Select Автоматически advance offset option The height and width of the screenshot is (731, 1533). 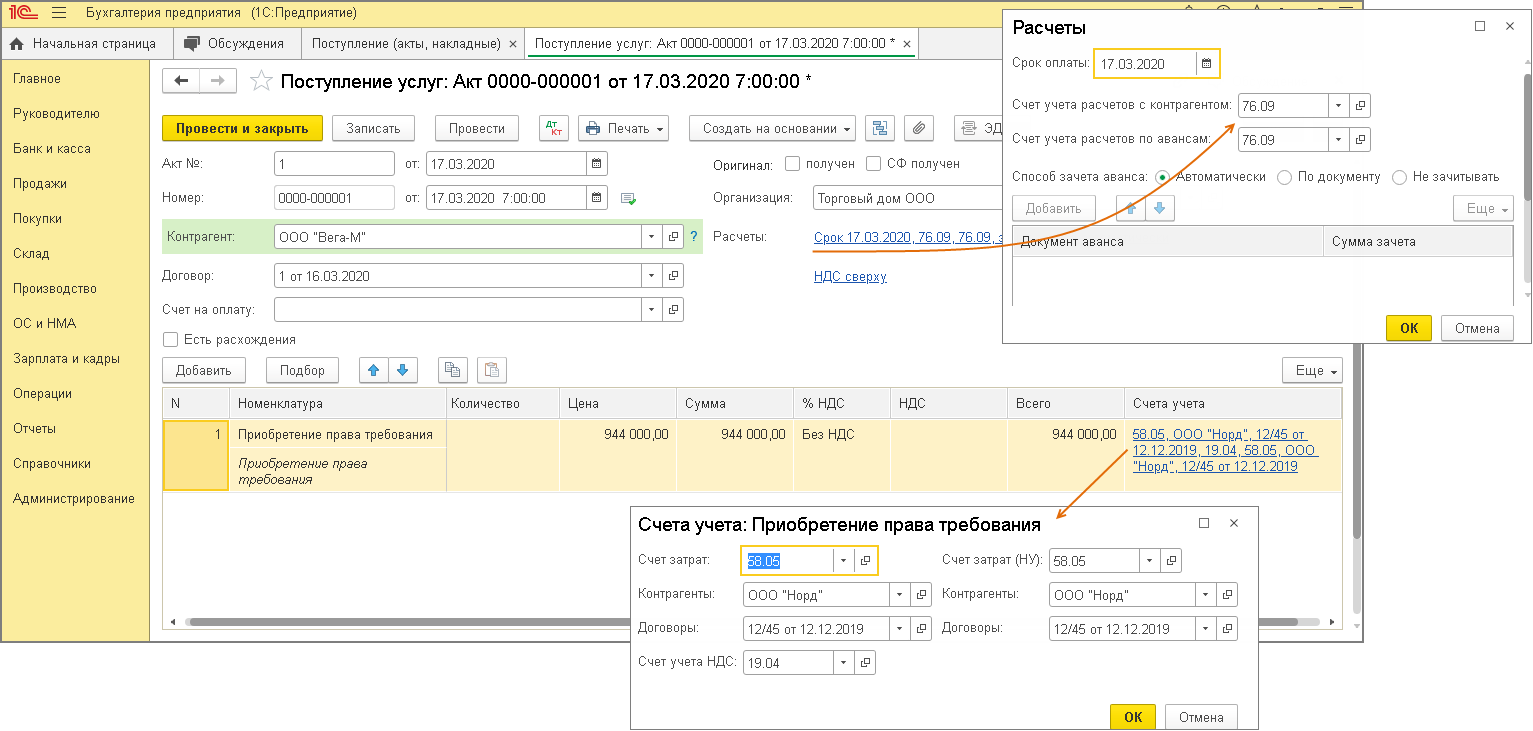[x=1162, y=177]
